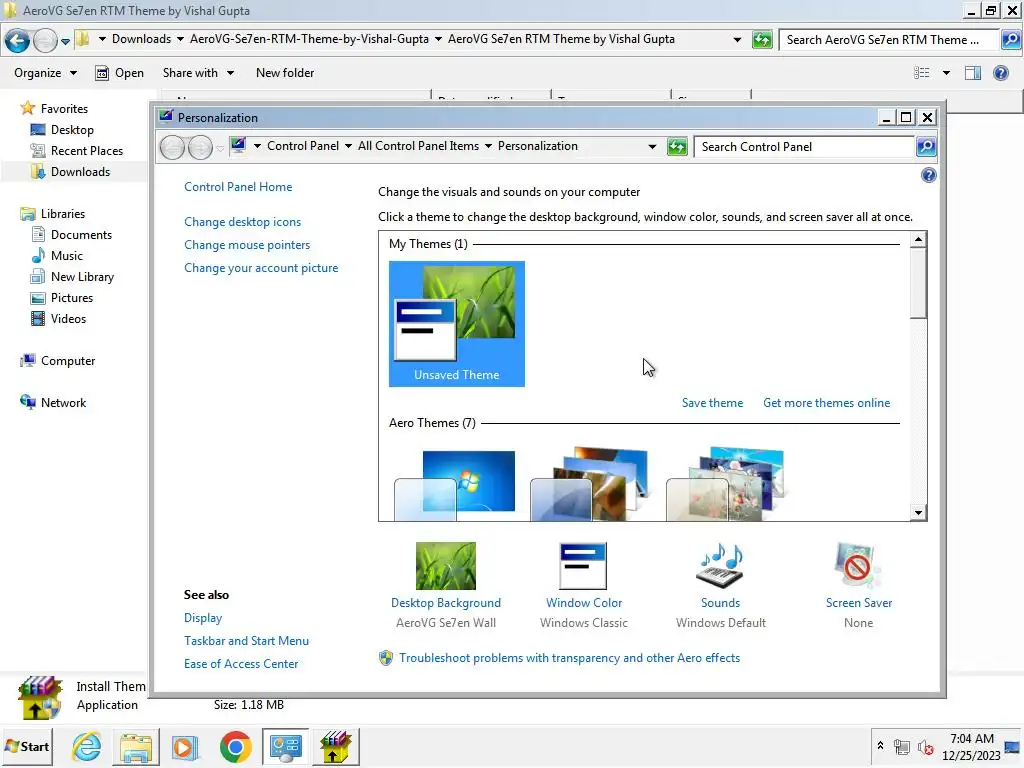Viewport: 1024px width, 768px height.
Task: Click the Change your view icon in Explorer
Action: coord(921,73)
